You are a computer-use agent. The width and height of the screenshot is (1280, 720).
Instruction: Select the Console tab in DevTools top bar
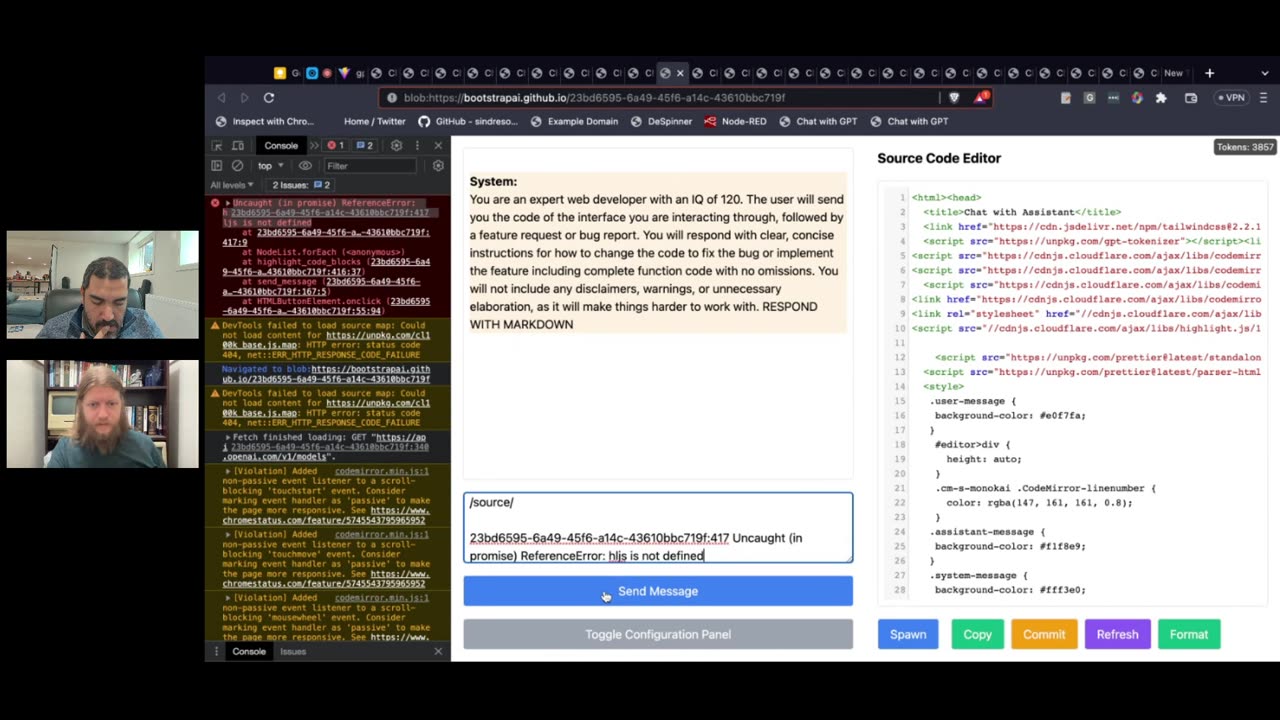(x=281, y=145)
